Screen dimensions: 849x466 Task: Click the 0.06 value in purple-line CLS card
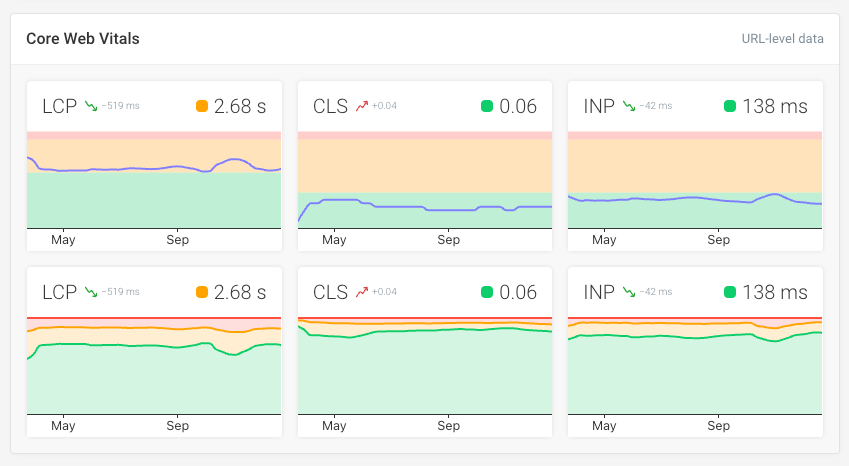(x=518, y=106)
